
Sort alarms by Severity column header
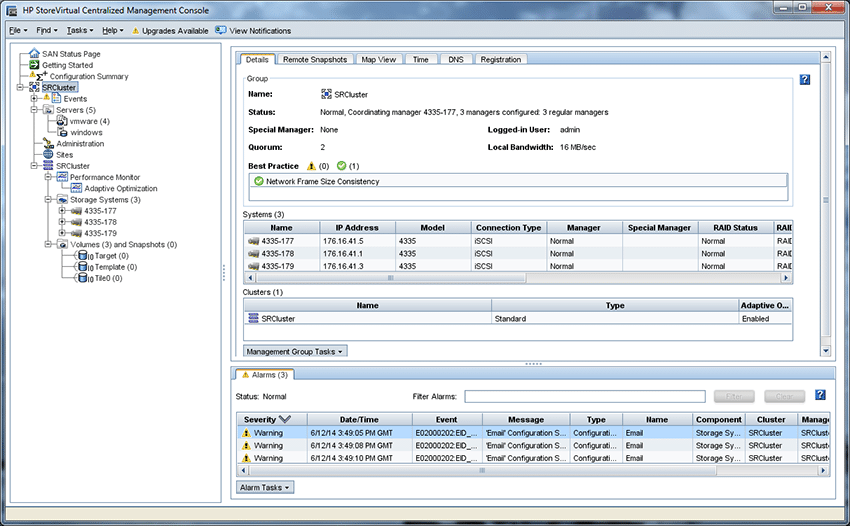pos(272,419)
